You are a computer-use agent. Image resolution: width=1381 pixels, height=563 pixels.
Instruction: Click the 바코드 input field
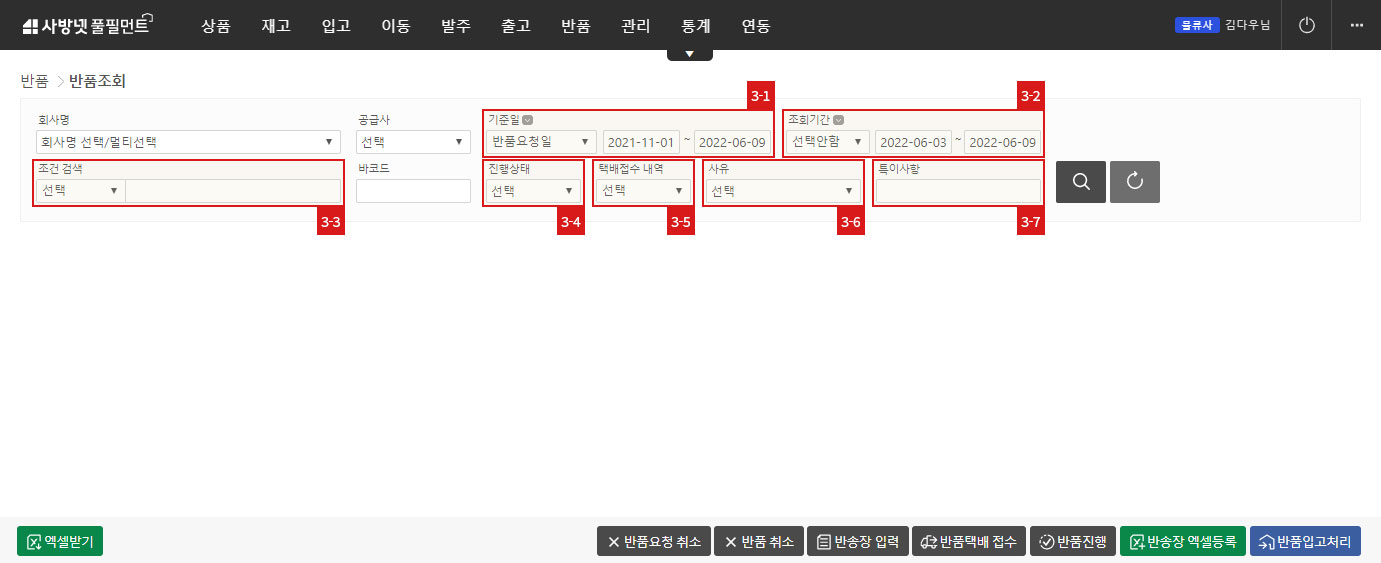413,191
